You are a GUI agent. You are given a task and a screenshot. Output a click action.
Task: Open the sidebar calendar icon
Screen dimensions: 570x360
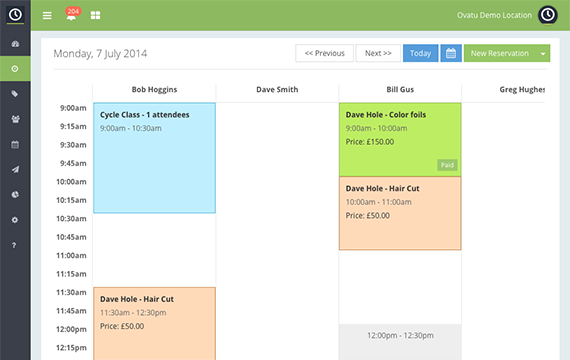pos(15,144)
